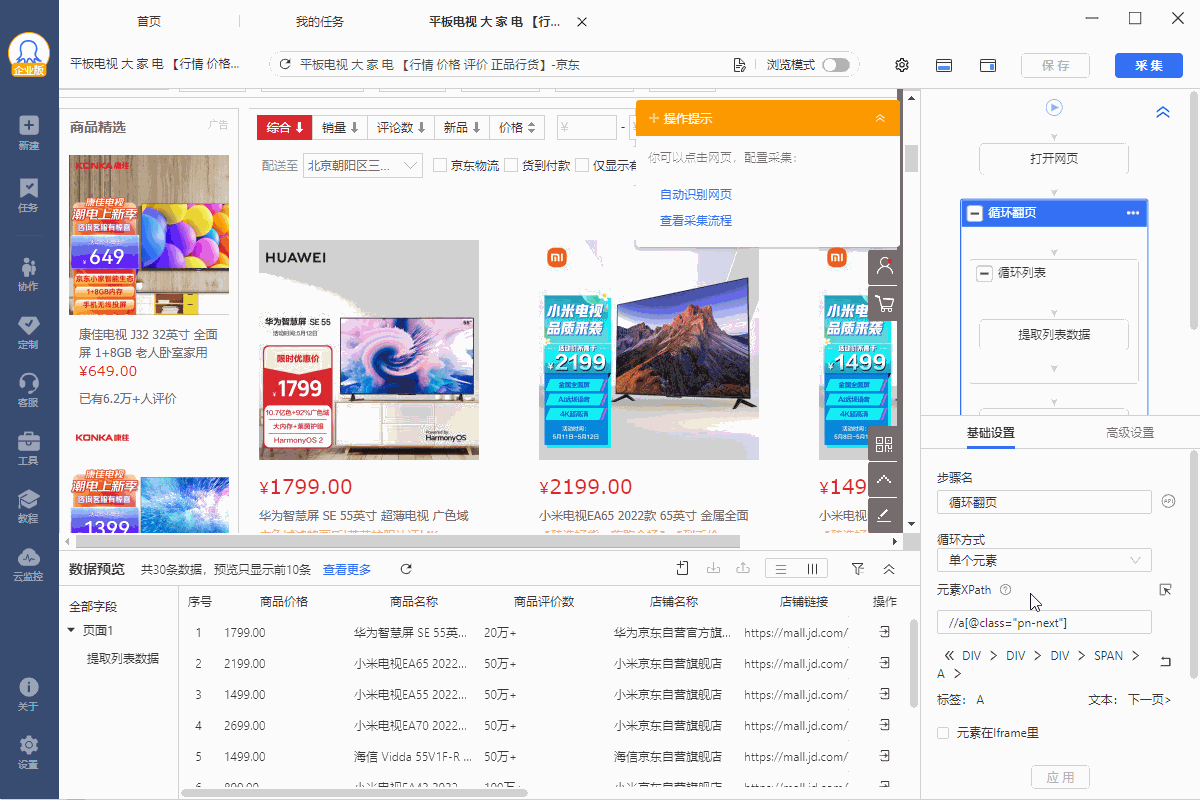Click the 应用 button

click(x=1060, y=777)
